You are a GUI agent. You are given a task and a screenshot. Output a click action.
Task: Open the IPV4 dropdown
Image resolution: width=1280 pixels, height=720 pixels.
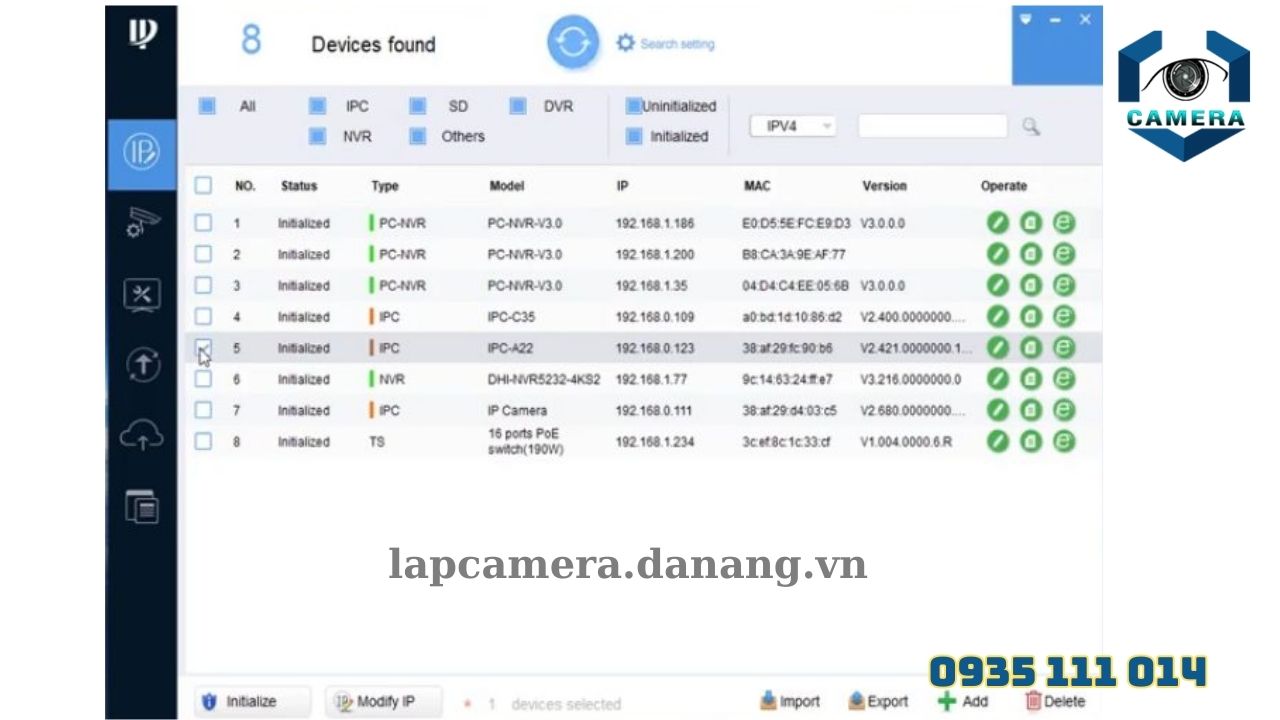click(792, 125)
